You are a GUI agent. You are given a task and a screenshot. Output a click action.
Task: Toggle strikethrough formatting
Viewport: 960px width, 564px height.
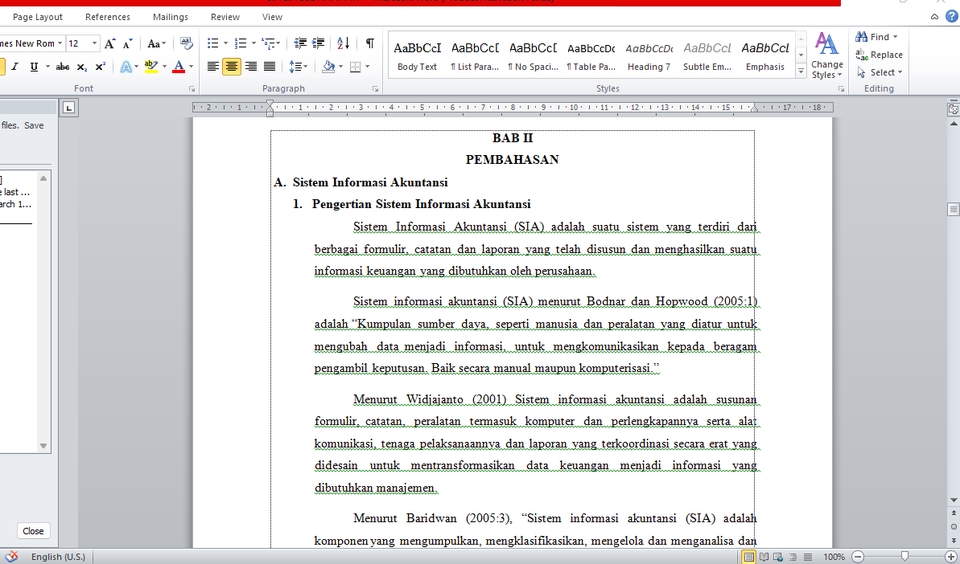click(x=62, y=67)
